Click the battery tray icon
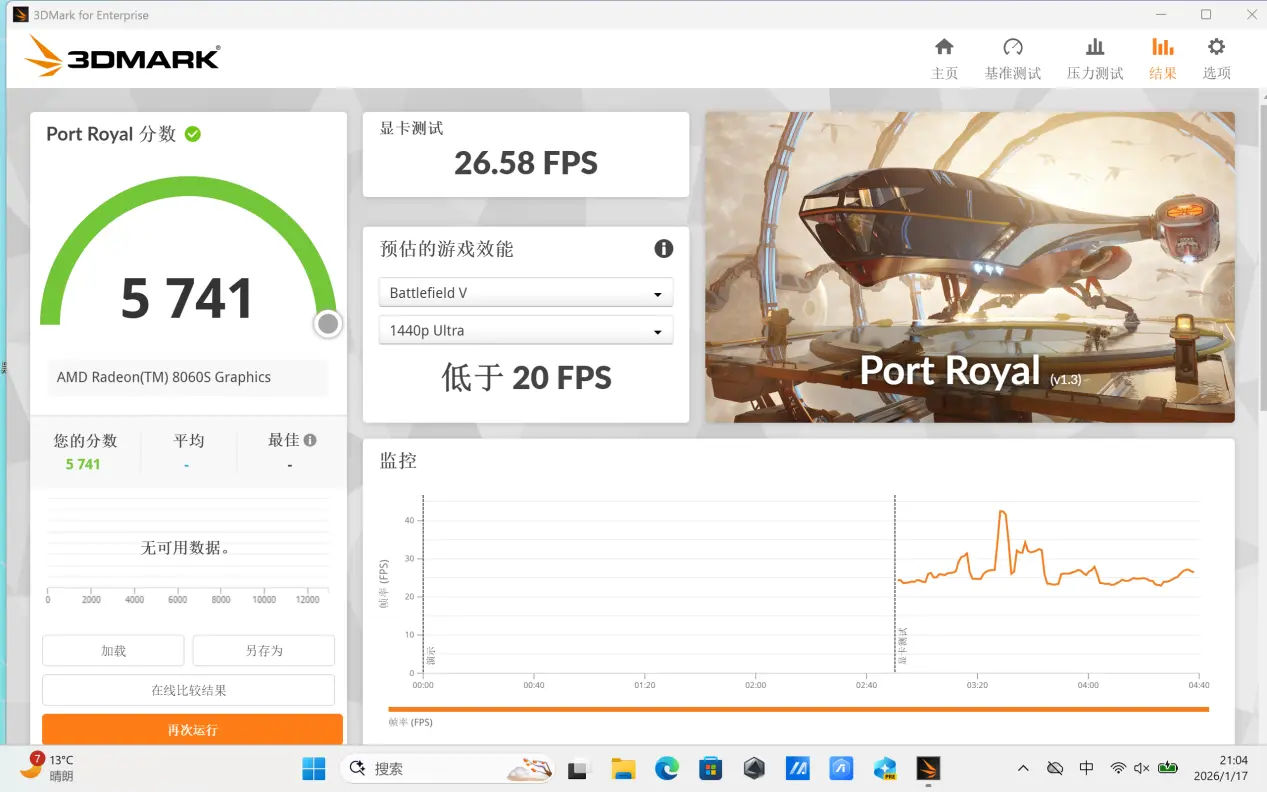The height and width of the screenshot is (792, 1267). coord(1168,768)
